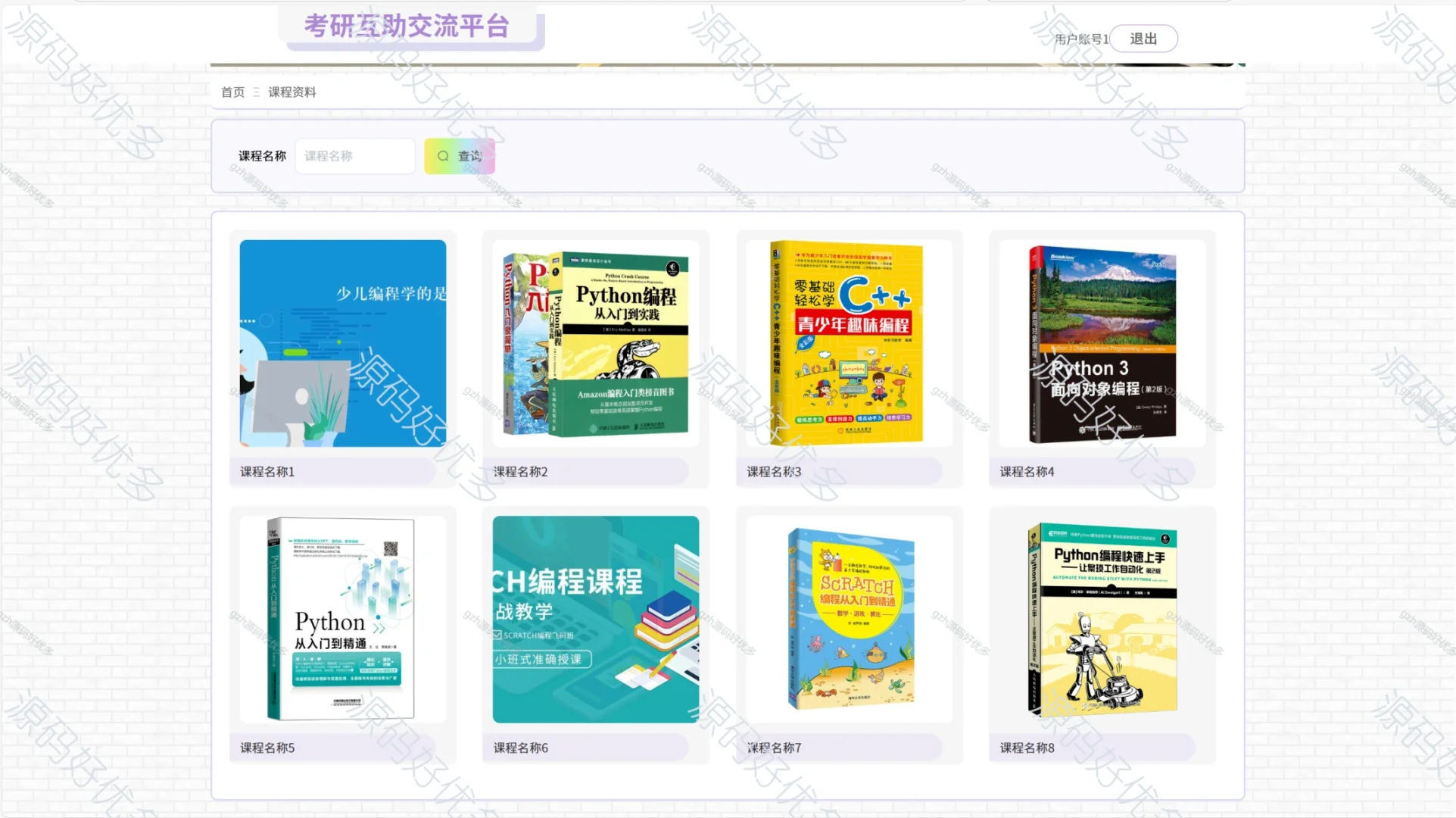This screenshot has height=818, width=1456.
Task: Click the 退出 logout button
Action: click(x=1143, y=39)
